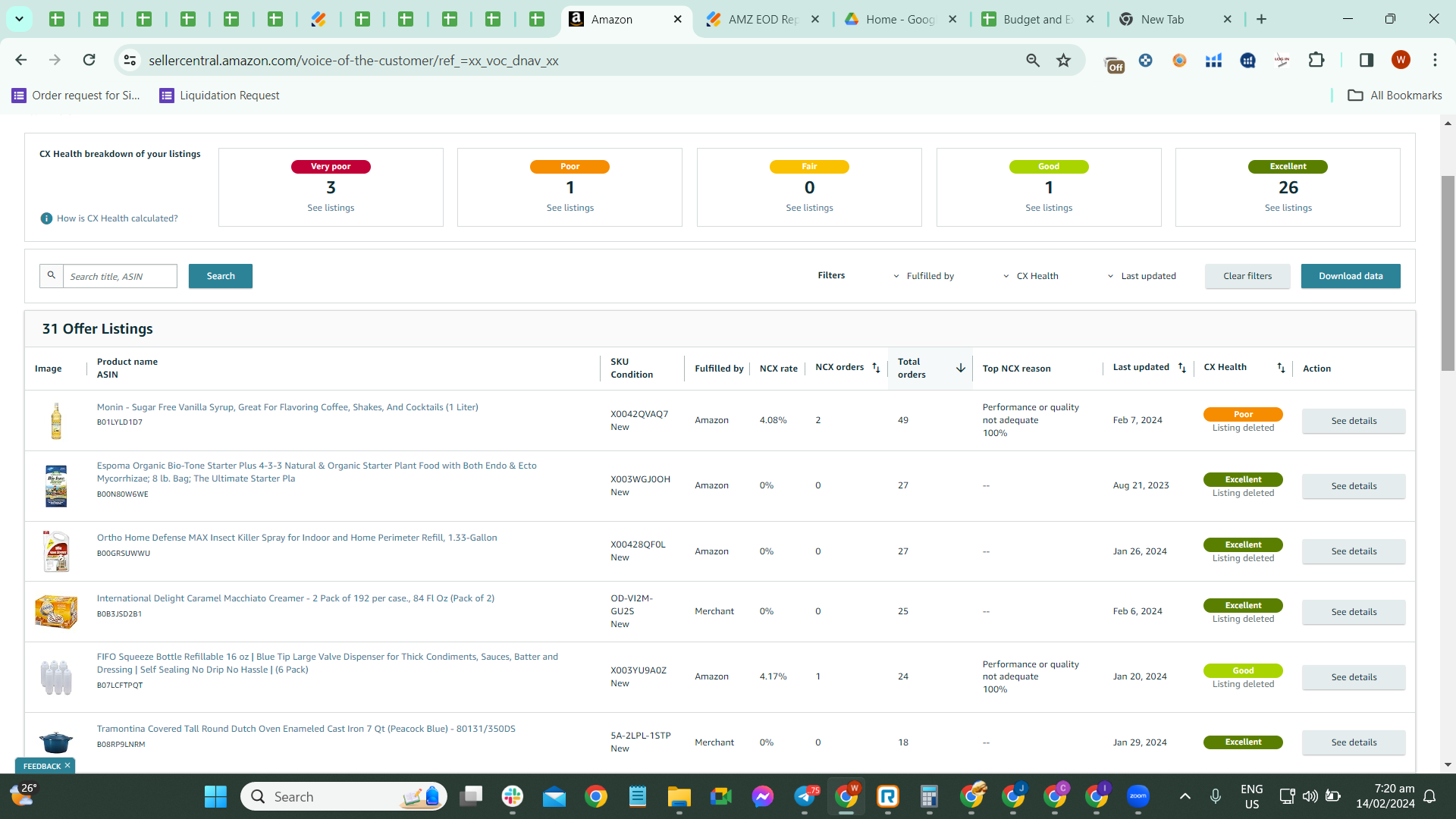
Task: See listings under Poor category
Action: point(570,208)
